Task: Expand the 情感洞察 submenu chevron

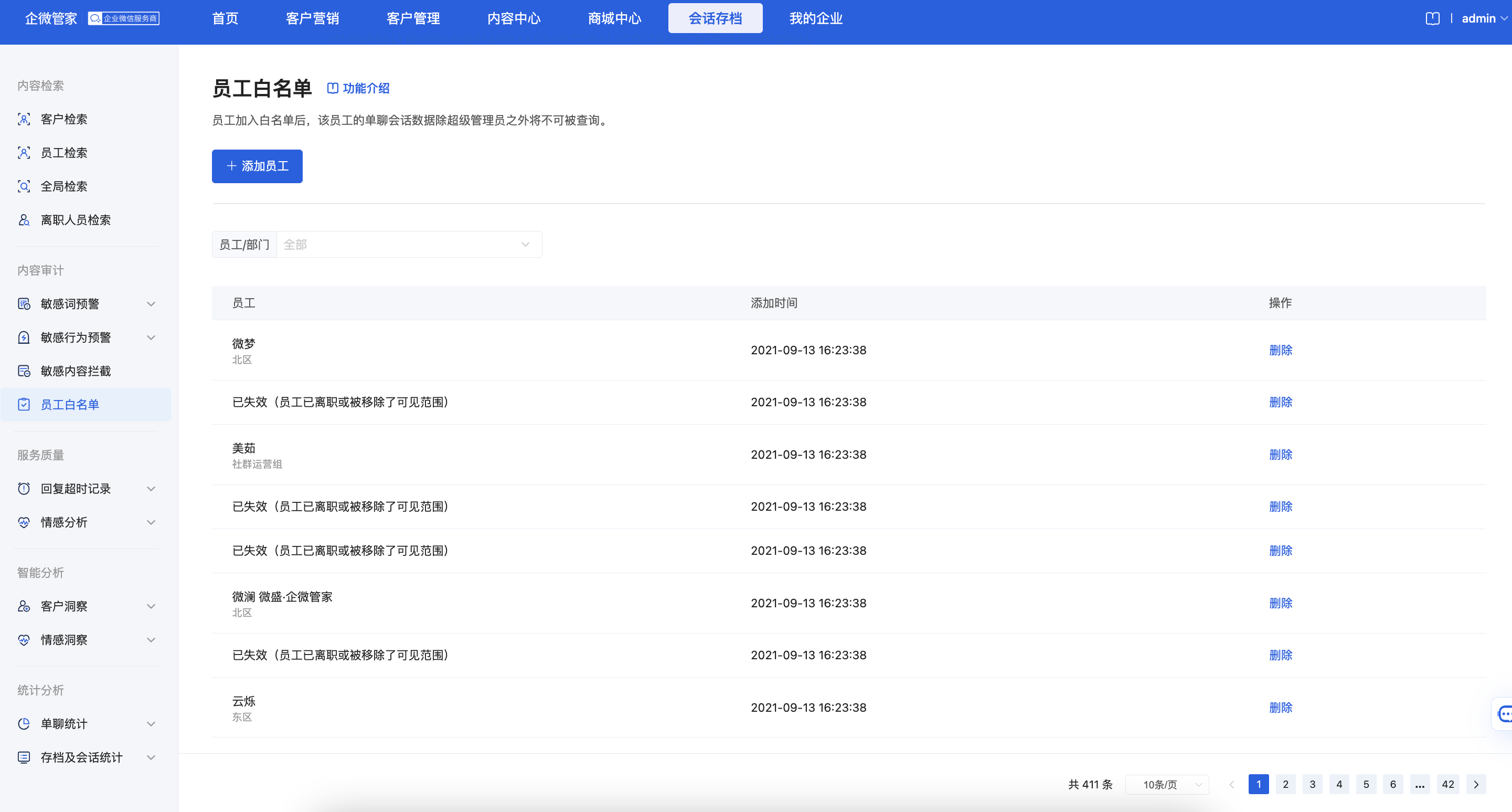Action: (x=151, y=639)
